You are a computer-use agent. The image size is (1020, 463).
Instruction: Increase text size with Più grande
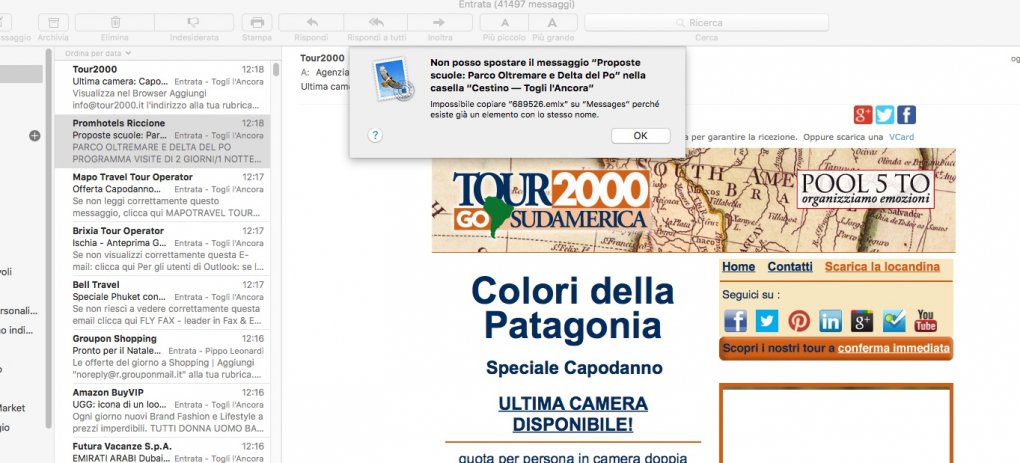[x=552, y=22]
